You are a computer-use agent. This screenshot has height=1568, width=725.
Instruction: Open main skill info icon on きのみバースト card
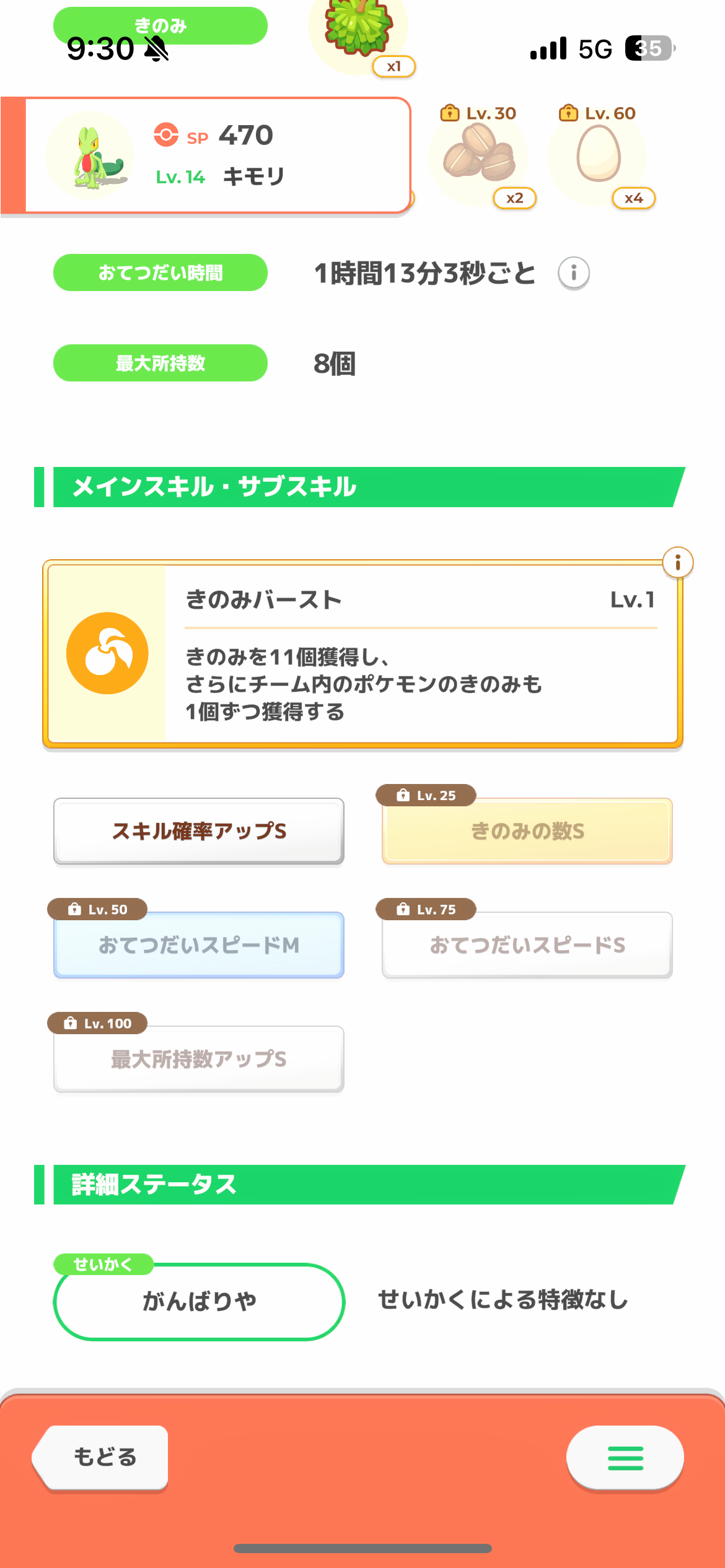[677, 563]
